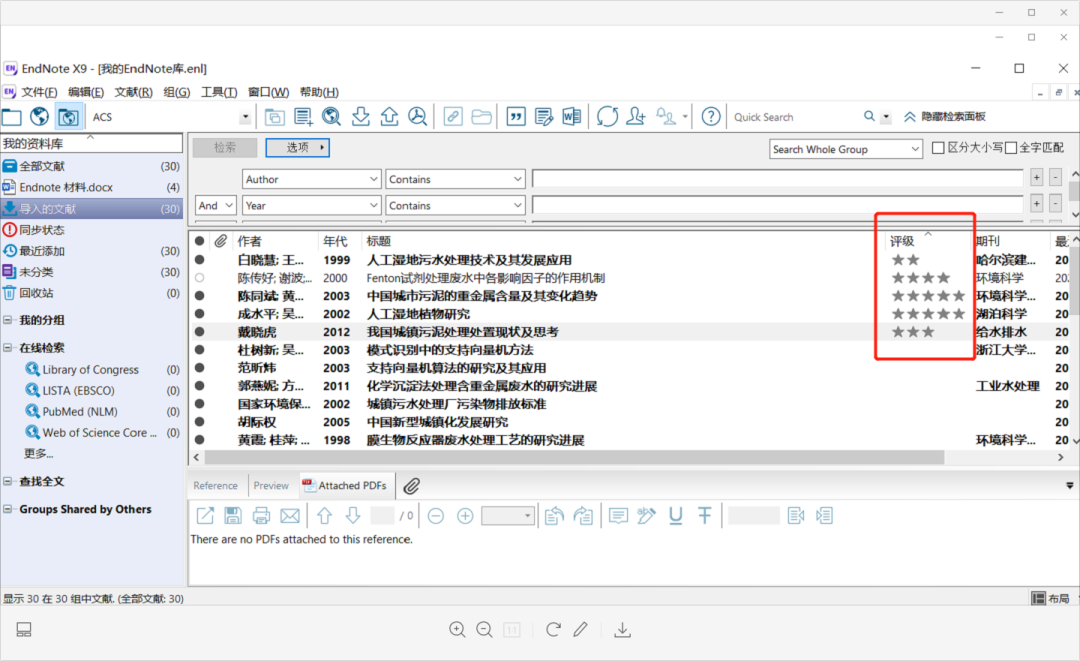This screenshot has height=661, width=1080.
Task: Collapse the 我的分组 group set
Action: (8, 320)
